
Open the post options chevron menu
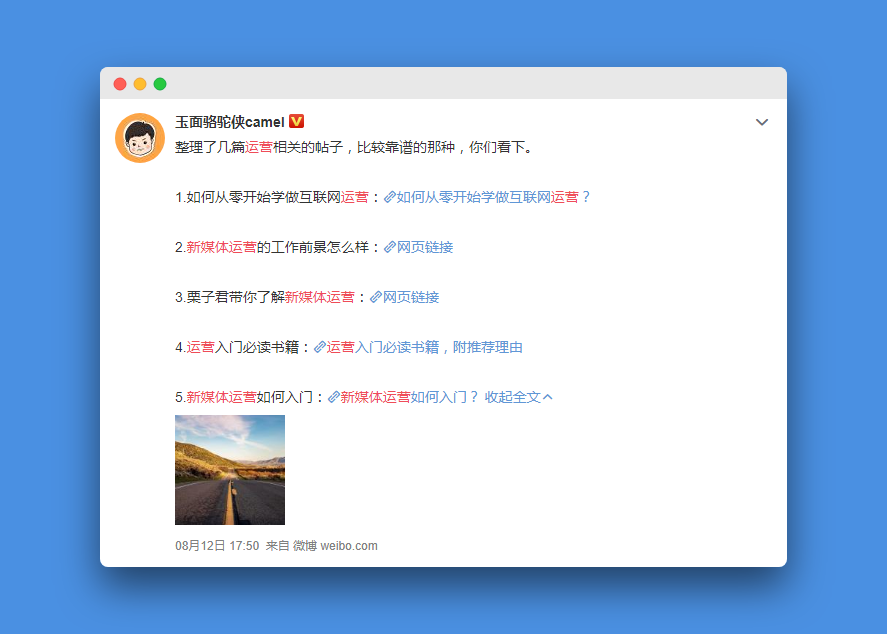[x=762, y=122]
